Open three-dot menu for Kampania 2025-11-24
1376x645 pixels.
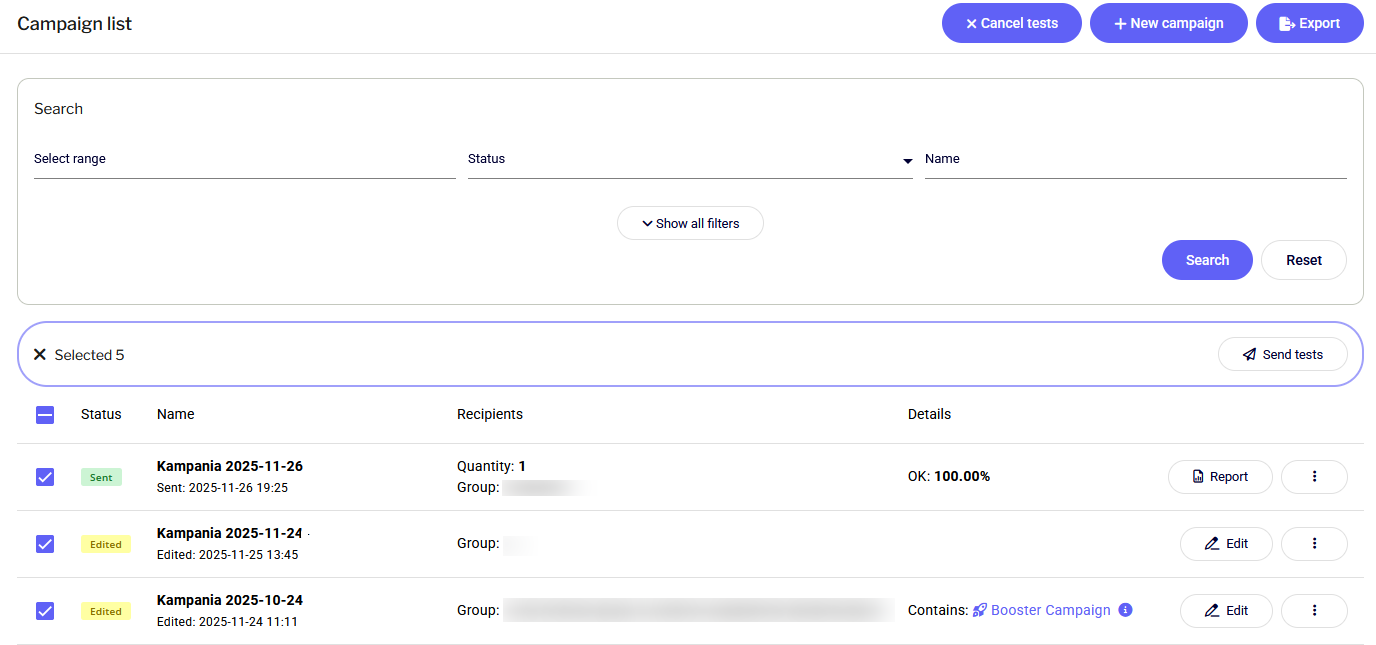point(1314,544)
